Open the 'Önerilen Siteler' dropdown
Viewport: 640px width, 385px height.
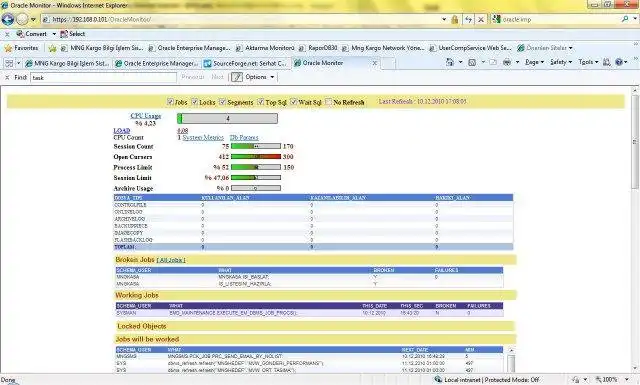point(545,48)
